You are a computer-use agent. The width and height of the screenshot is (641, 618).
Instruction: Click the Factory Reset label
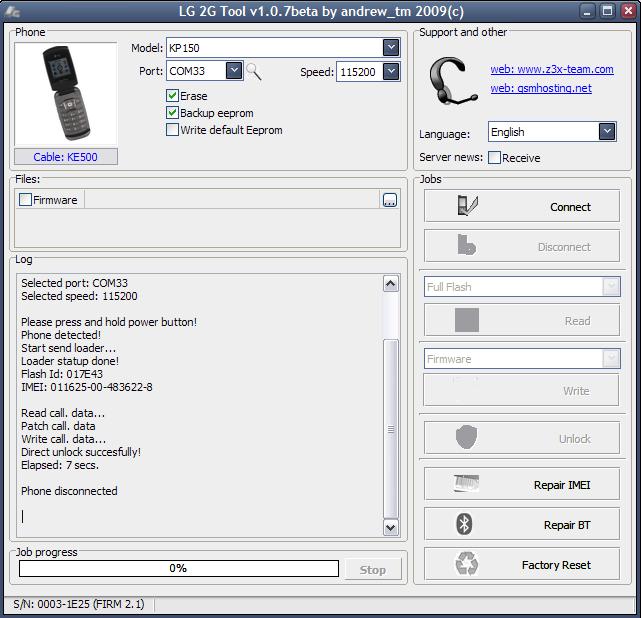click(x=556, y=565)
